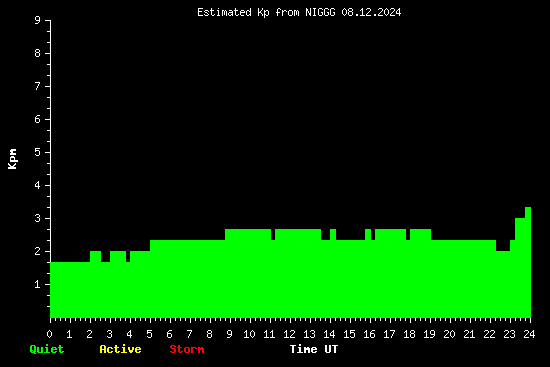Click the tallest green bar near hour 24
The image size is (550, 367).
[x=528, y=262]
